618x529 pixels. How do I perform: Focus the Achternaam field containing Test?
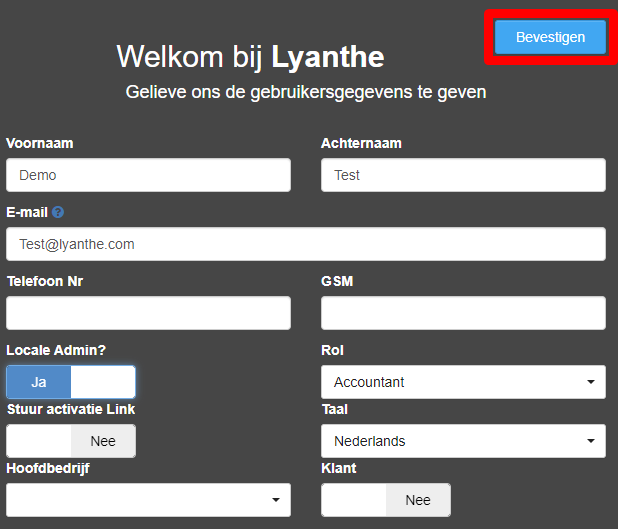(x=463, y=175)
